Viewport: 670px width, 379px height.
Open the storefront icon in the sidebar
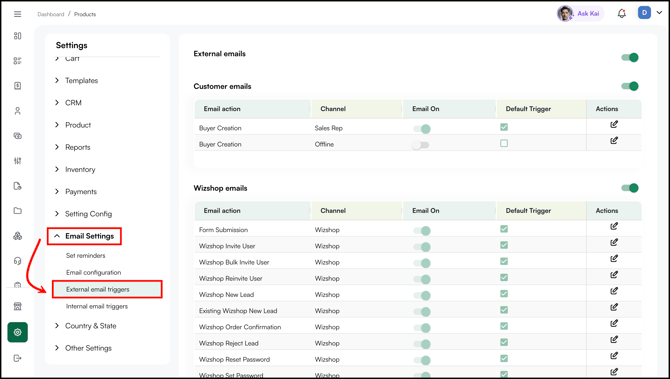pos(18,306)
